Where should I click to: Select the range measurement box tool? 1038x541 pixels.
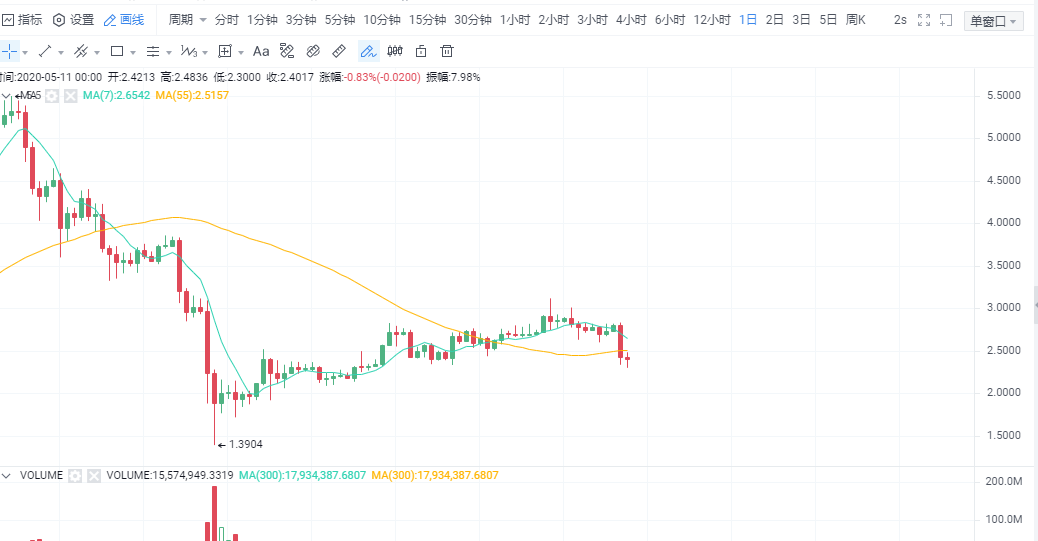click(225, 51)
